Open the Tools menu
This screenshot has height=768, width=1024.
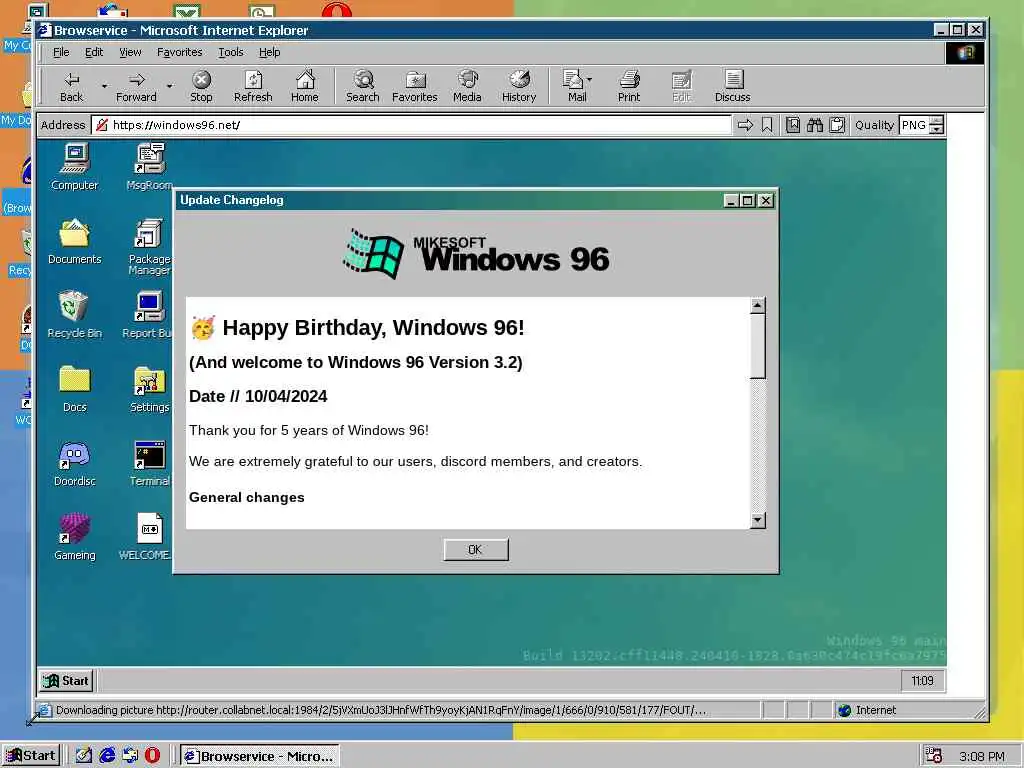(x=231, y=52)
